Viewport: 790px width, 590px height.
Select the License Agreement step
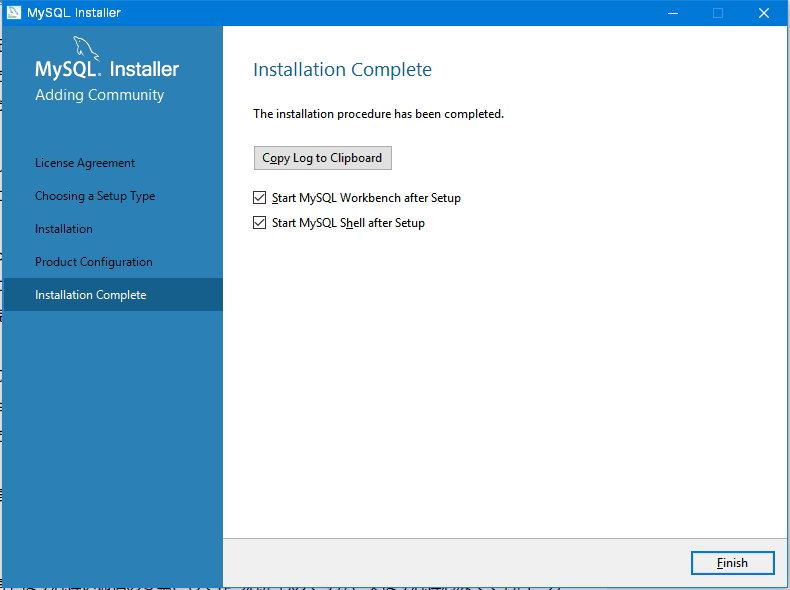[x=85, y=163]
